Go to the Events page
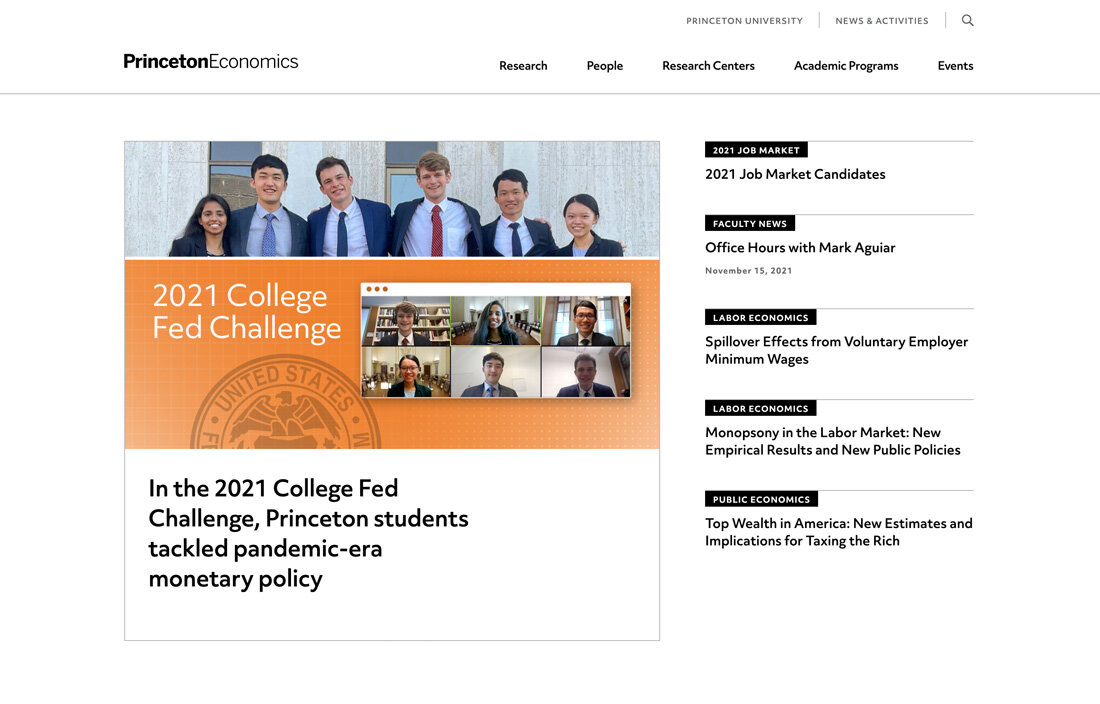Viewport: 1100px width, 704px height. 955,66
